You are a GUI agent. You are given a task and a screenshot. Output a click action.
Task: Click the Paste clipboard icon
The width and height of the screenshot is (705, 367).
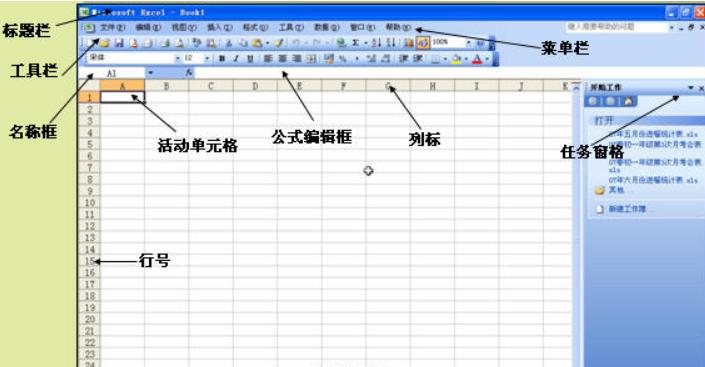257,43
